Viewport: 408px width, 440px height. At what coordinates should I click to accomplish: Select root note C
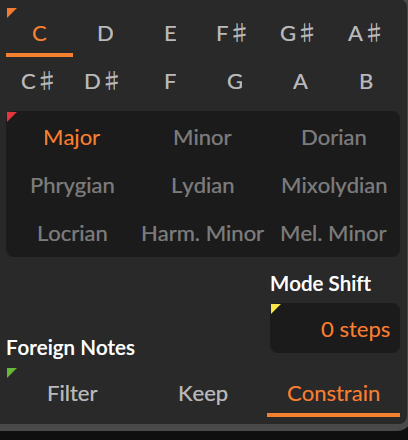tap(39, 34)
